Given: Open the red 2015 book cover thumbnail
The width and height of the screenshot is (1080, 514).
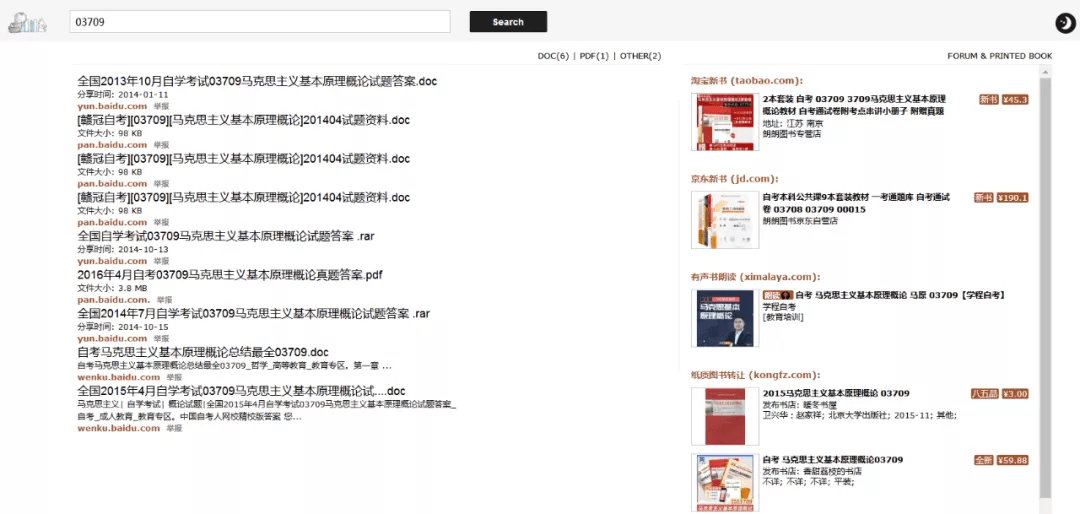Looking at the screenshot, I should pyautogui.click(x=725, y=416).
